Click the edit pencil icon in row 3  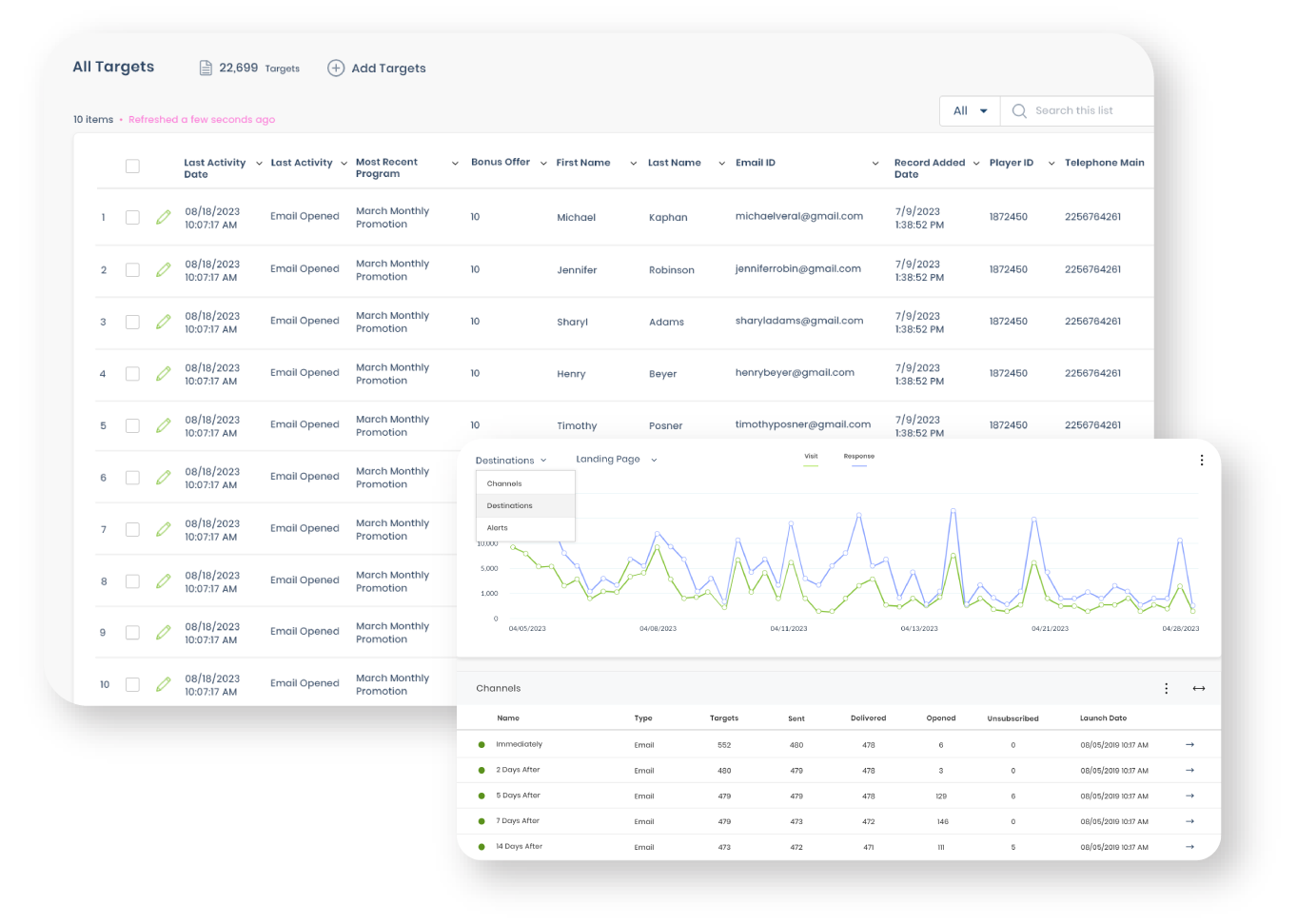coord(164,322)
